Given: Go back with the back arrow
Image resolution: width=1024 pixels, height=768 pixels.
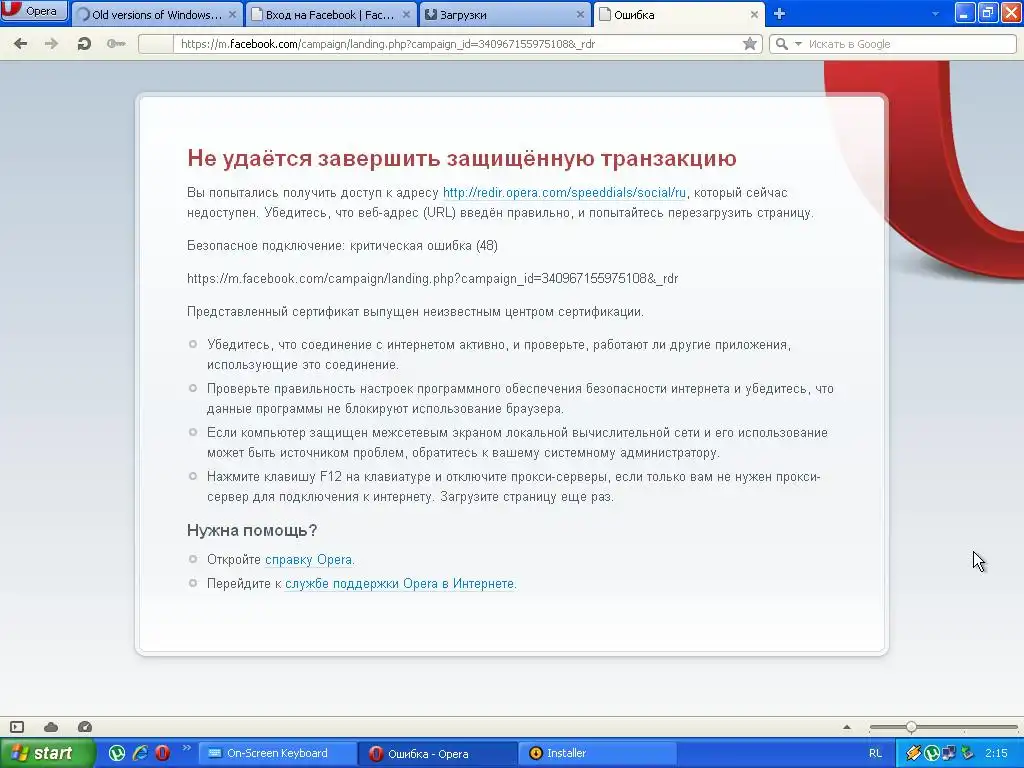Looking at the screenshot, I should (20, 44).
